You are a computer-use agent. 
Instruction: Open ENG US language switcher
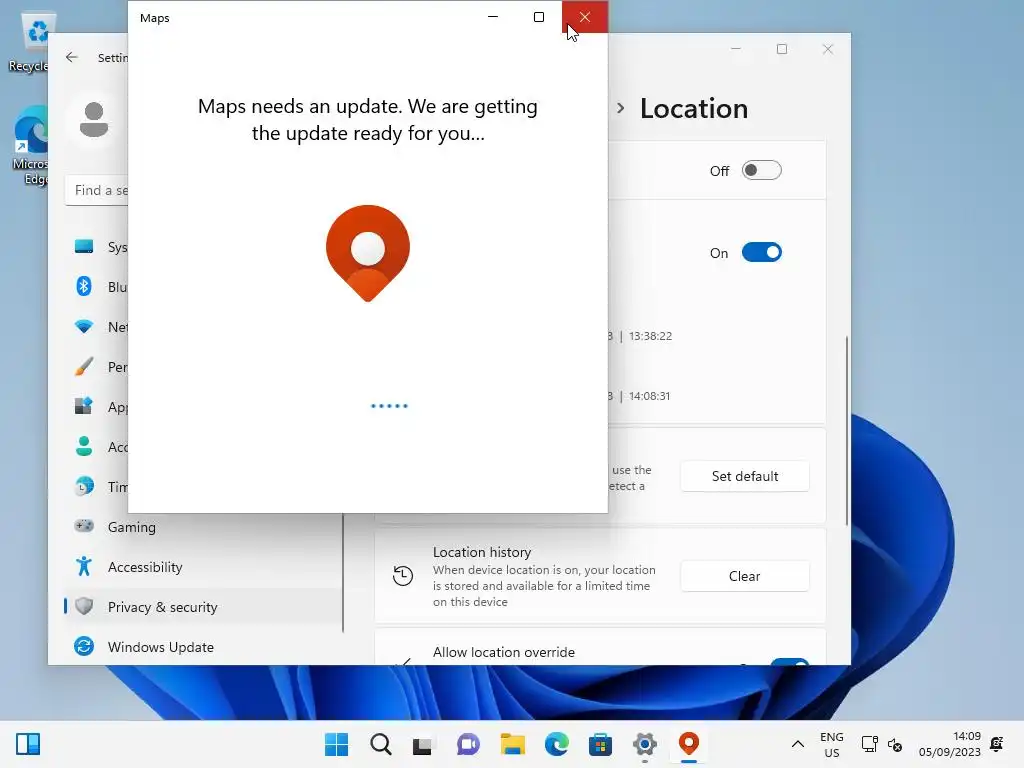point(831,744)
